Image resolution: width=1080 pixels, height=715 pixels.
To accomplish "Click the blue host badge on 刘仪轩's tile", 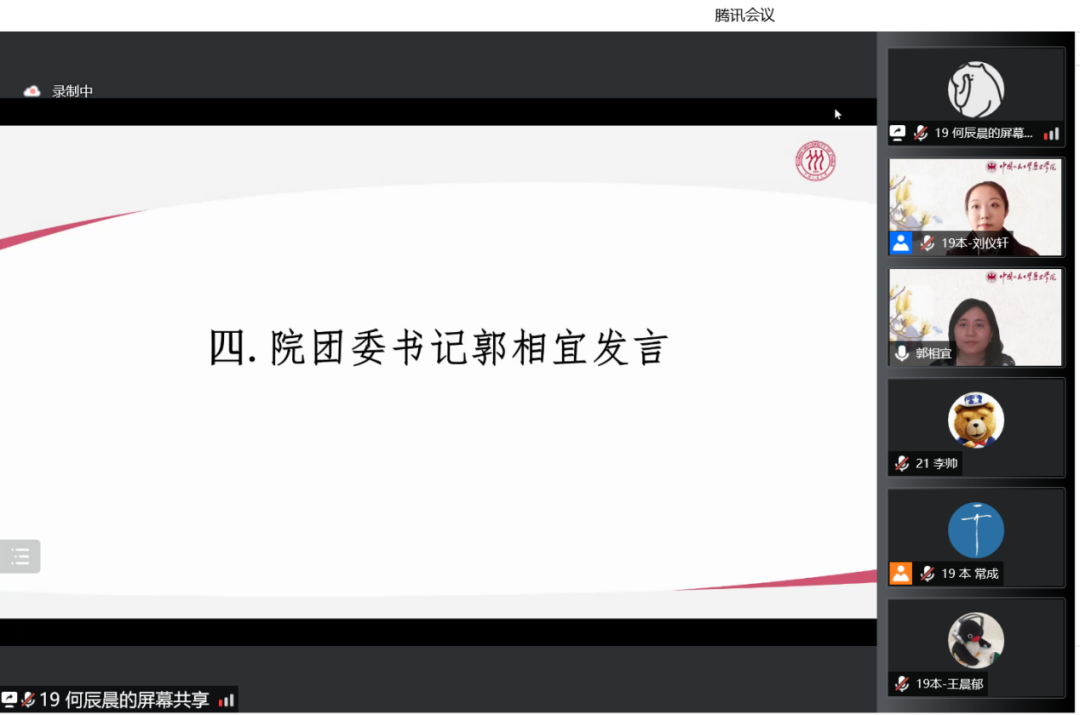I will point(901,243).
